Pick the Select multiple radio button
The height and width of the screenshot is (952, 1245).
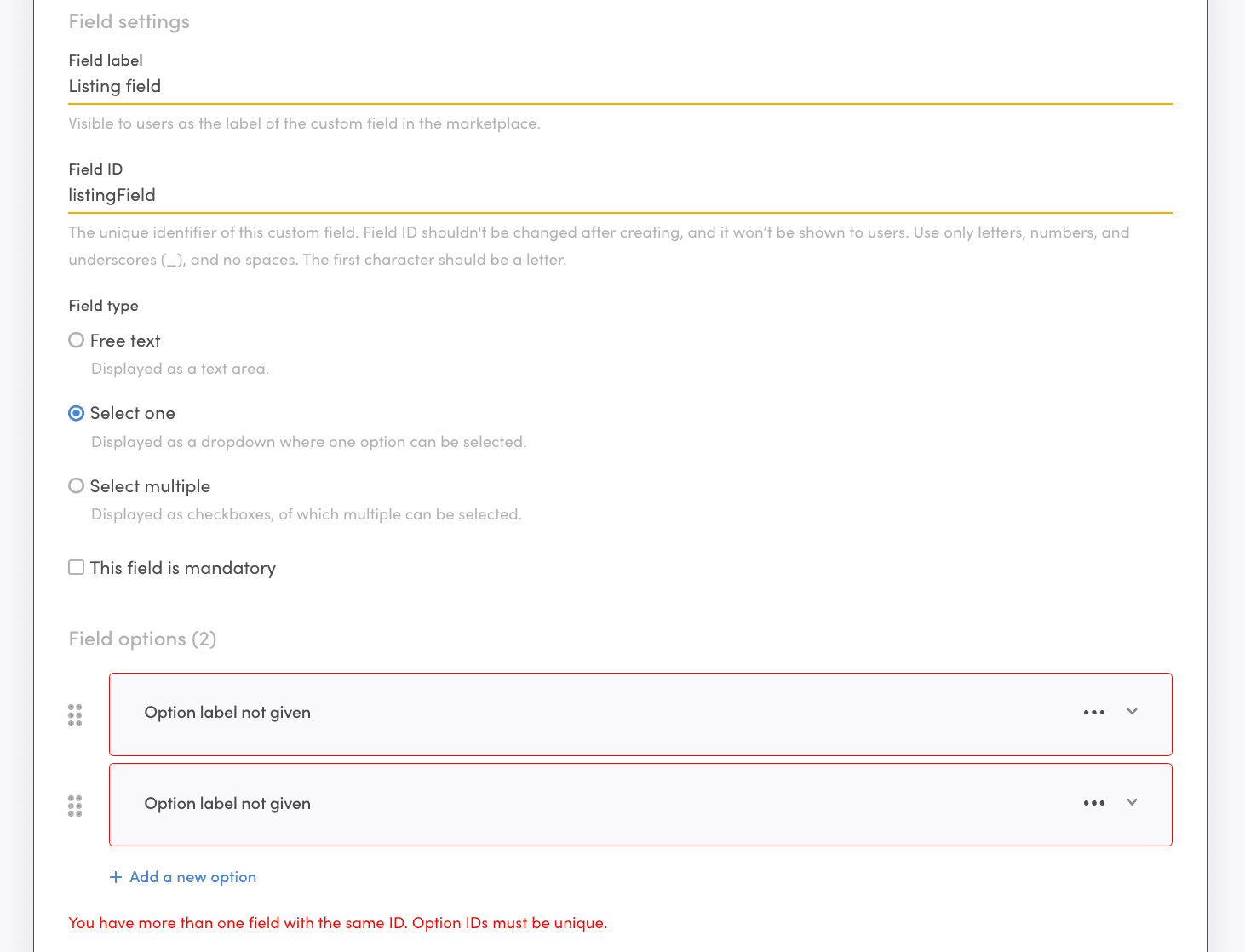[77, 486]
